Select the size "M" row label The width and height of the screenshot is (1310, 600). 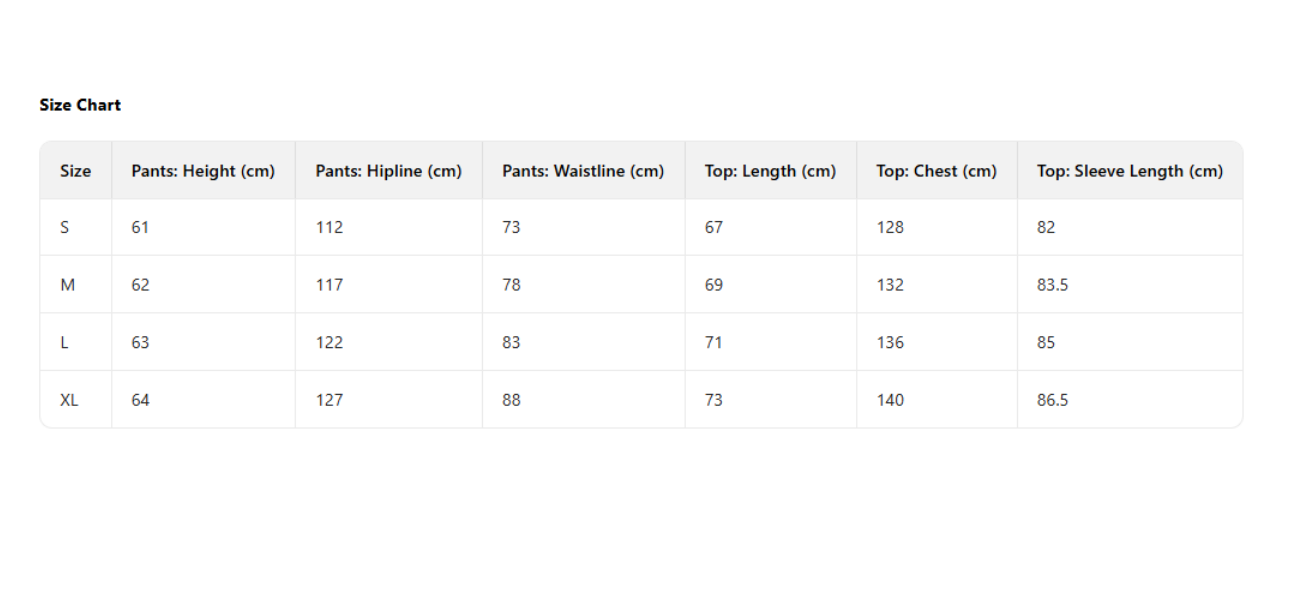pyautogui.click(x=67, y=285)
